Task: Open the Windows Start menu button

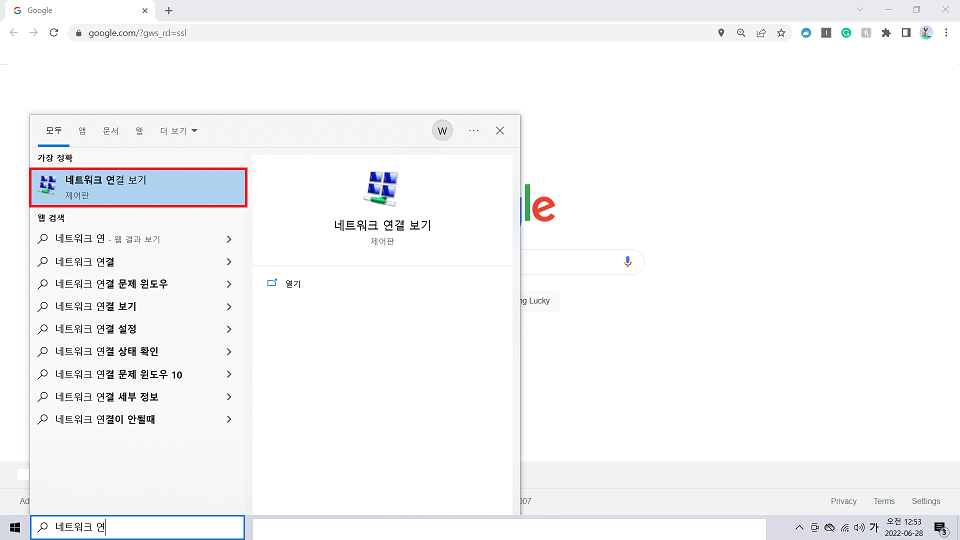Action: coord(15,527)
